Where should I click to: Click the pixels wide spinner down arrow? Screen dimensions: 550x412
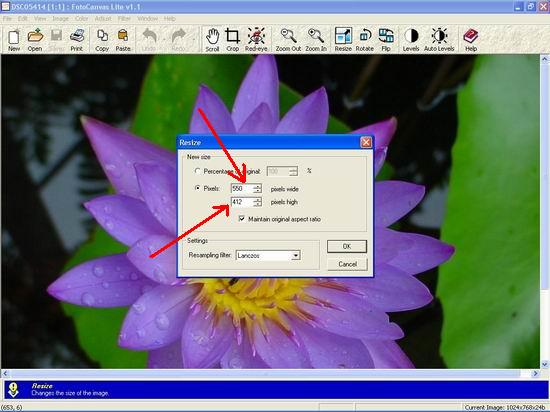click(258, 191)
